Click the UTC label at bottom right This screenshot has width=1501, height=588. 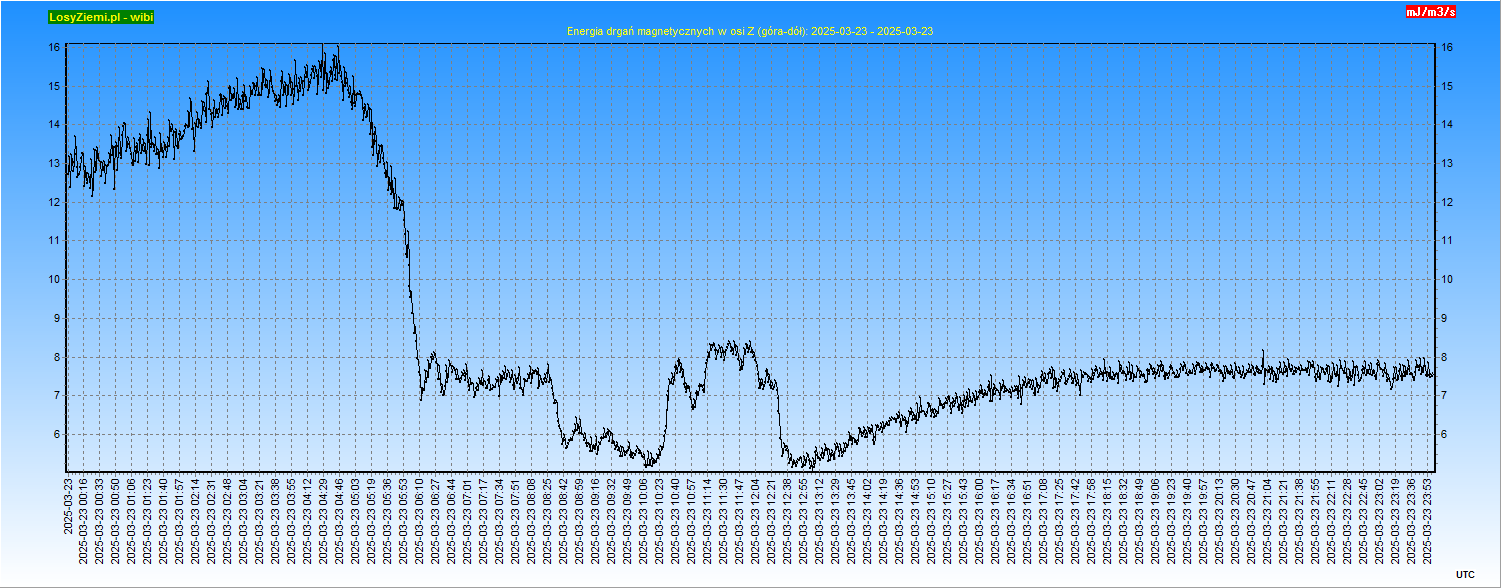point(1465,574)
